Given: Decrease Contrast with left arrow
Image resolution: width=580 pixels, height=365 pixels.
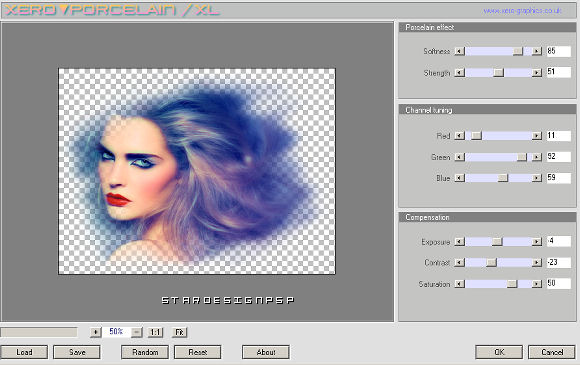Looking at the screenshot, I should 459,263.
